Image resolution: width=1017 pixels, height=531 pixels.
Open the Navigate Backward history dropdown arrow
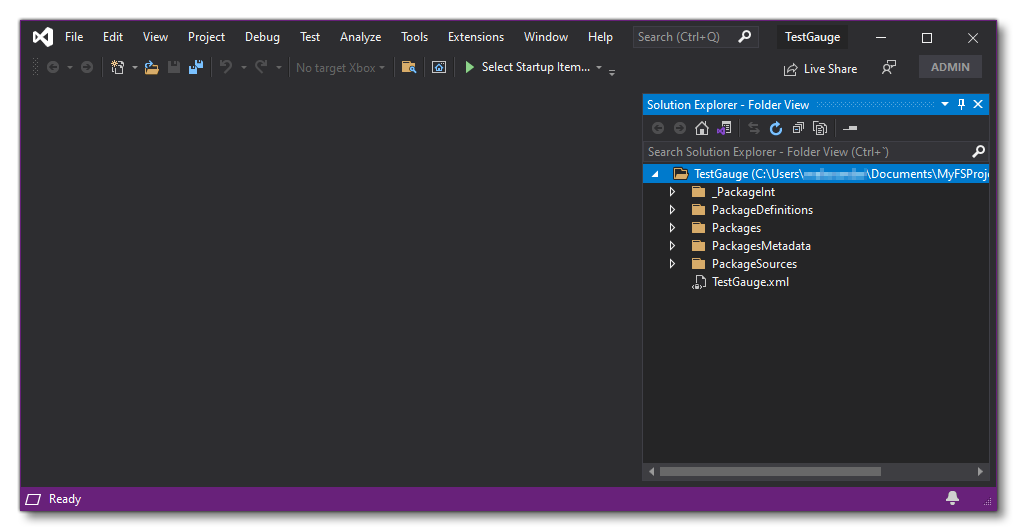pyautogui.click(x=70, y=67)
